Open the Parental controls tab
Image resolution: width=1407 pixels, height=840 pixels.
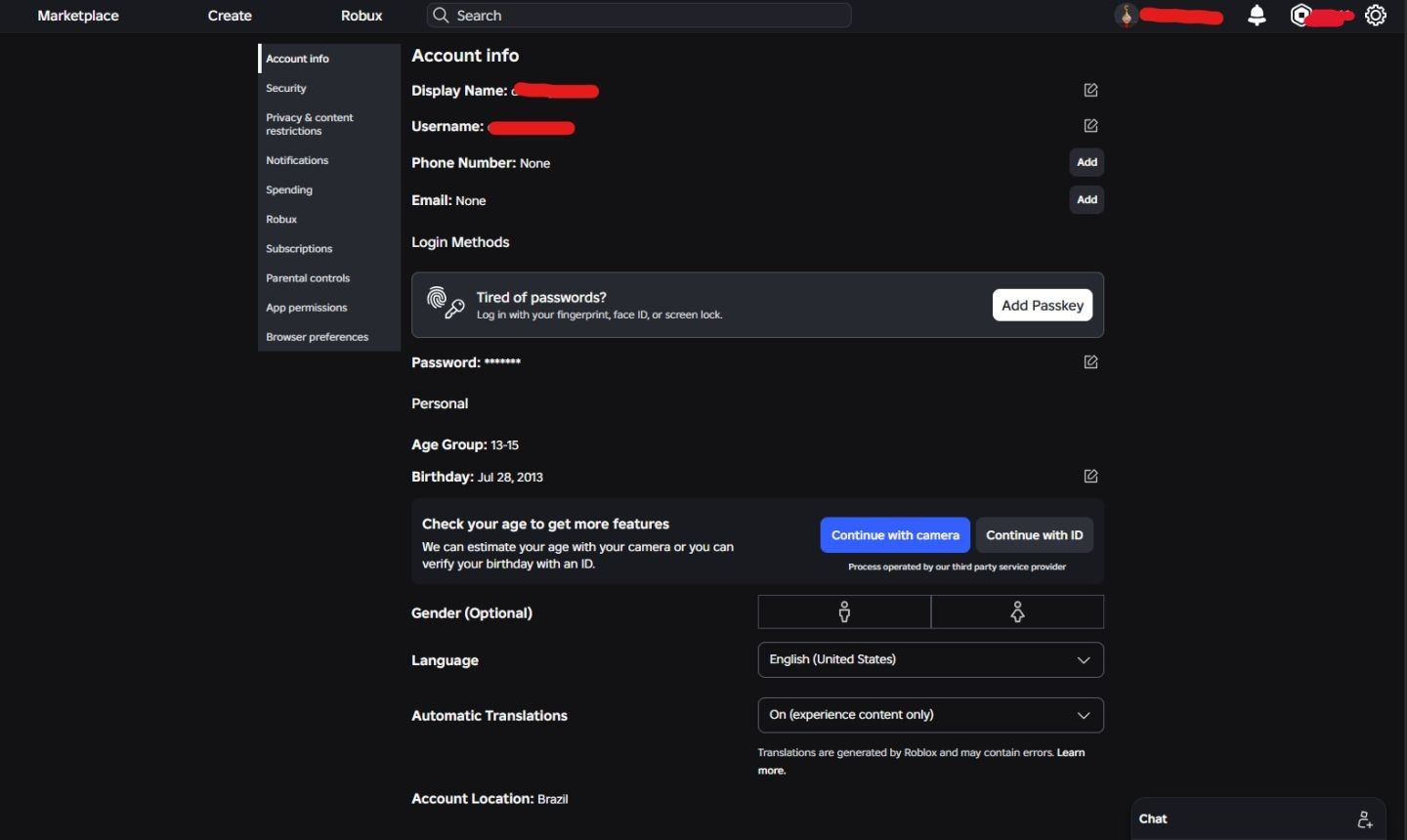[329, 277]
